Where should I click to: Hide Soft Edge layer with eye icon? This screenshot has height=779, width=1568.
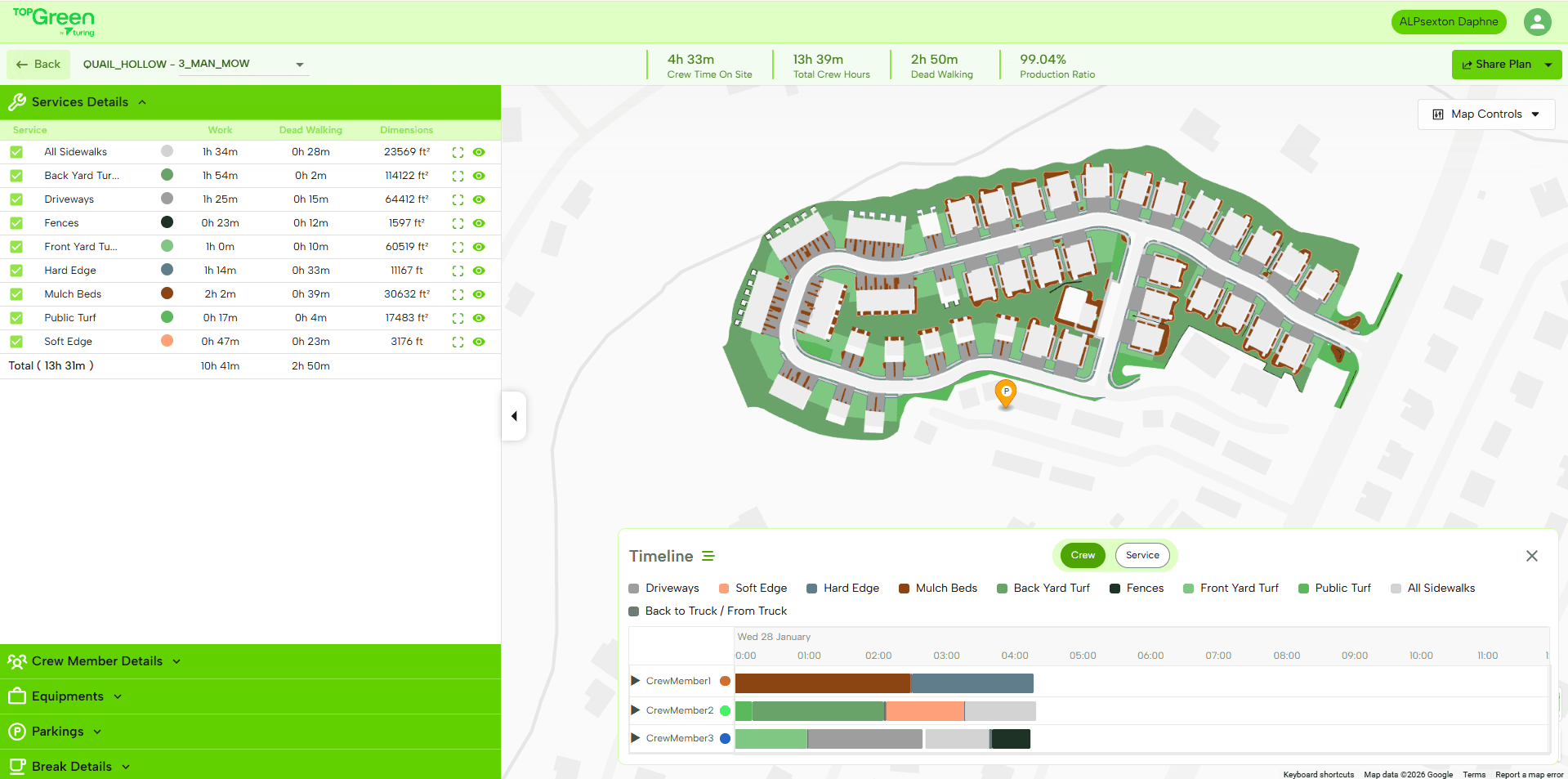(x=479, y=342)
